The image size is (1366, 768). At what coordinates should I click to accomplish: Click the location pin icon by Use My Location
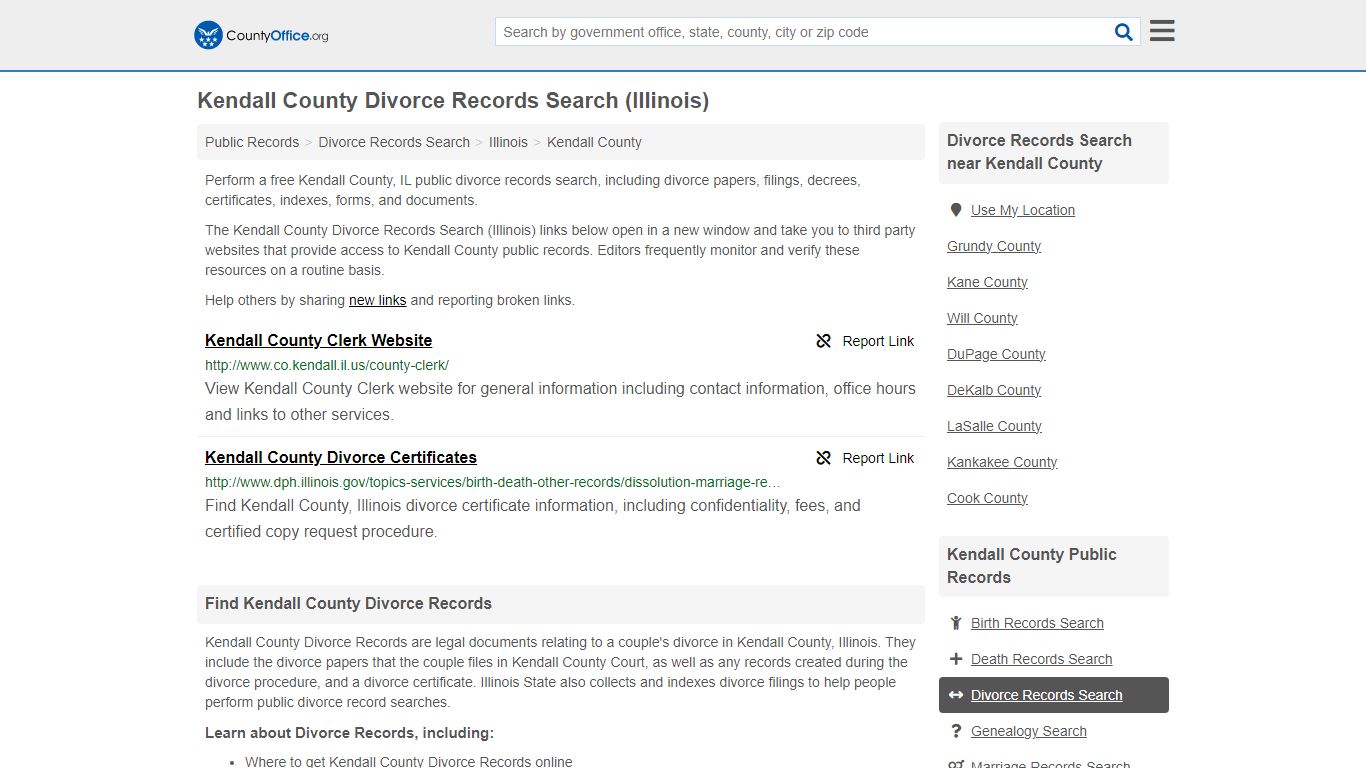(956, 210)
